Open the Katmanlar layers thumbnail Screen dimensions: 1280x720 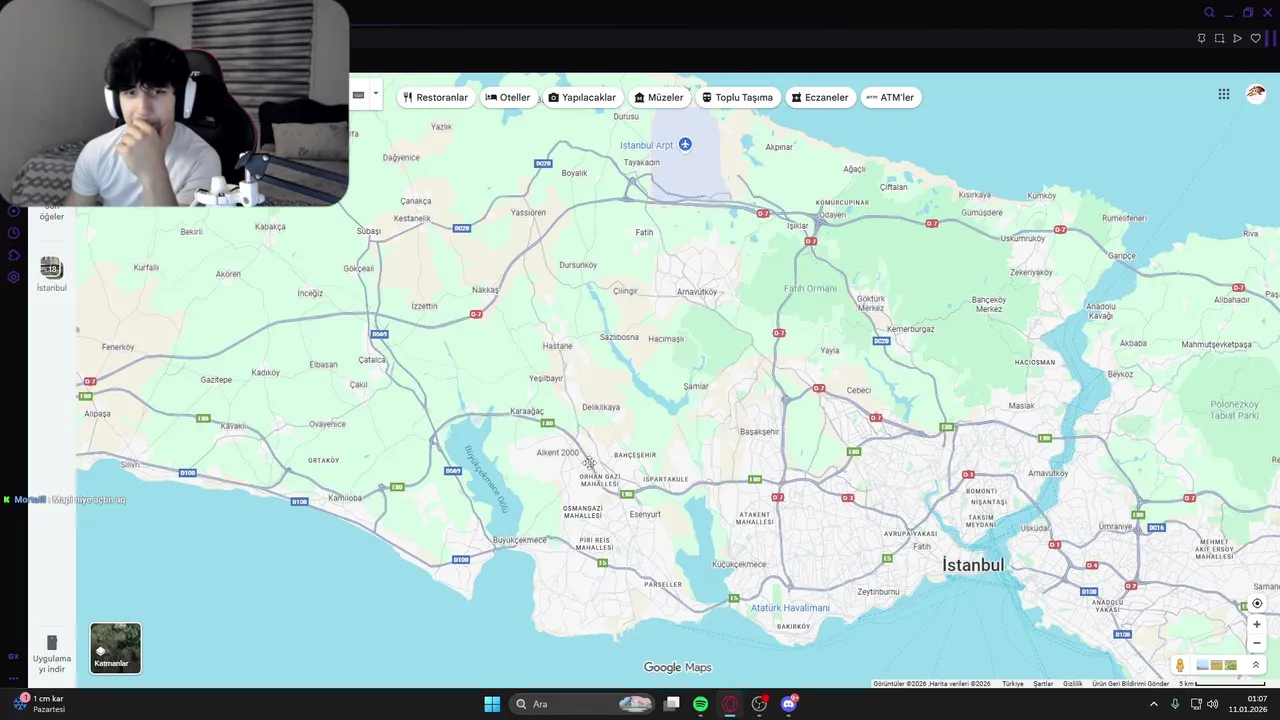[x=116, y=648]
